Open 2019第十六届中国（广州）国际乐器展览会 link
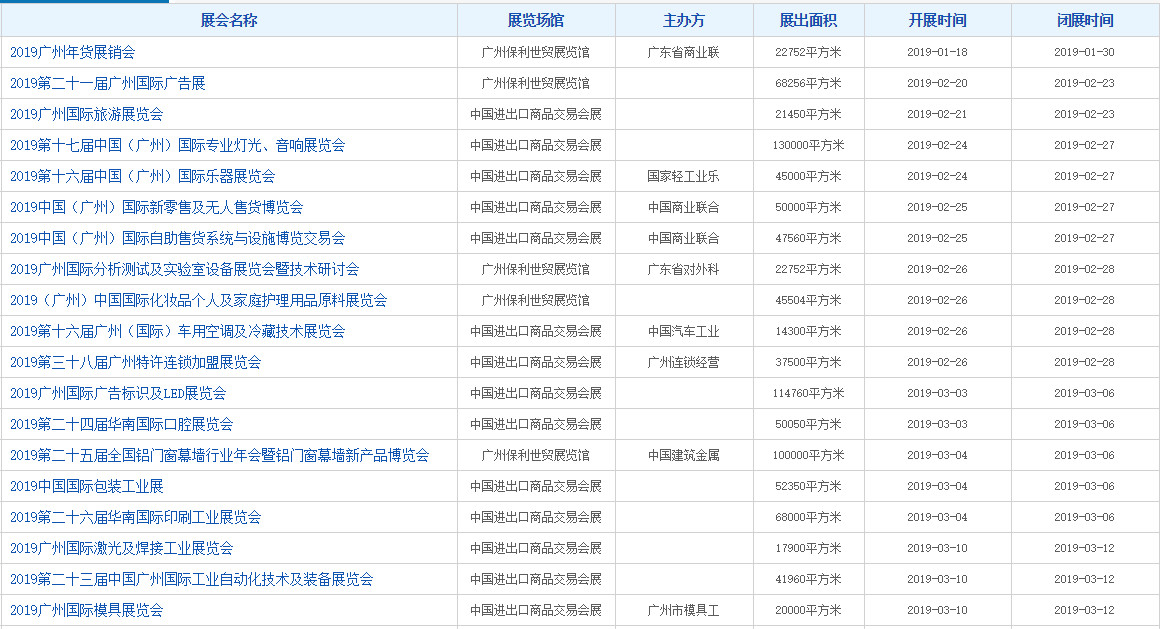1163x629 pixels. pyautogui.click(x=142, y=177)
